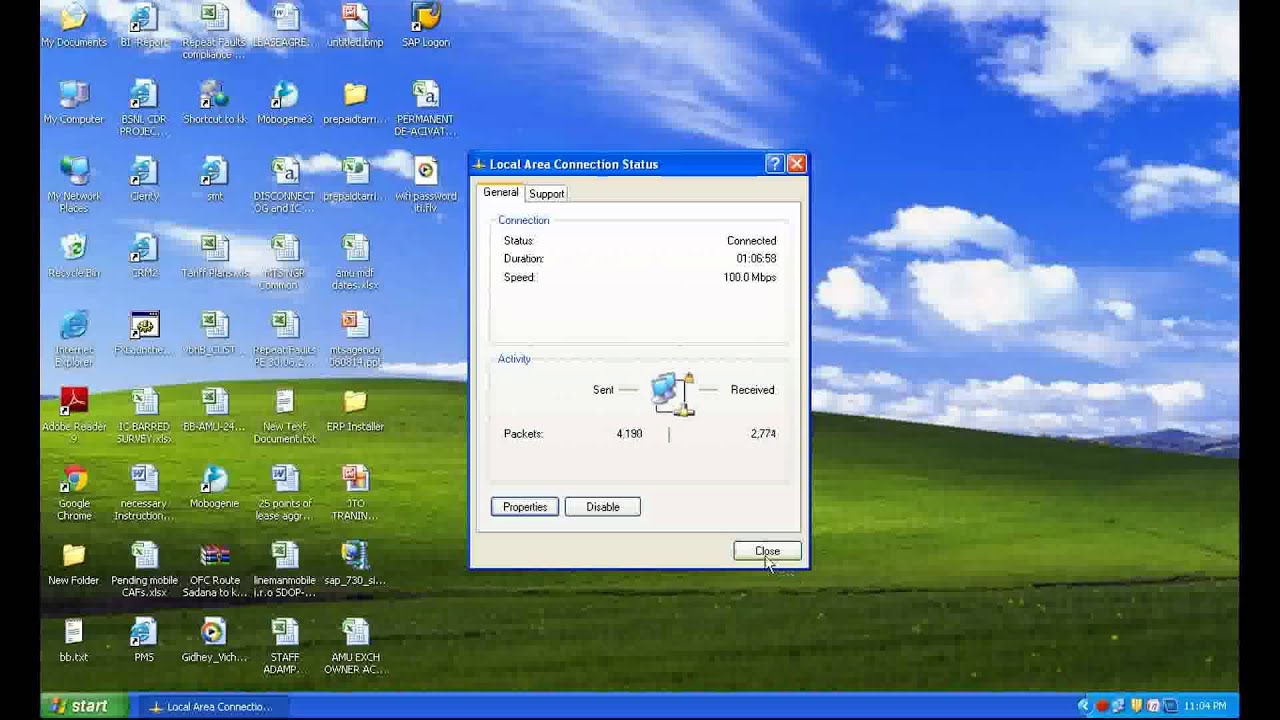The width and height of the screenshot is (1280, 720).
Task: Select the Mobogenie3 shortcut icon
Action: [285, 102]
